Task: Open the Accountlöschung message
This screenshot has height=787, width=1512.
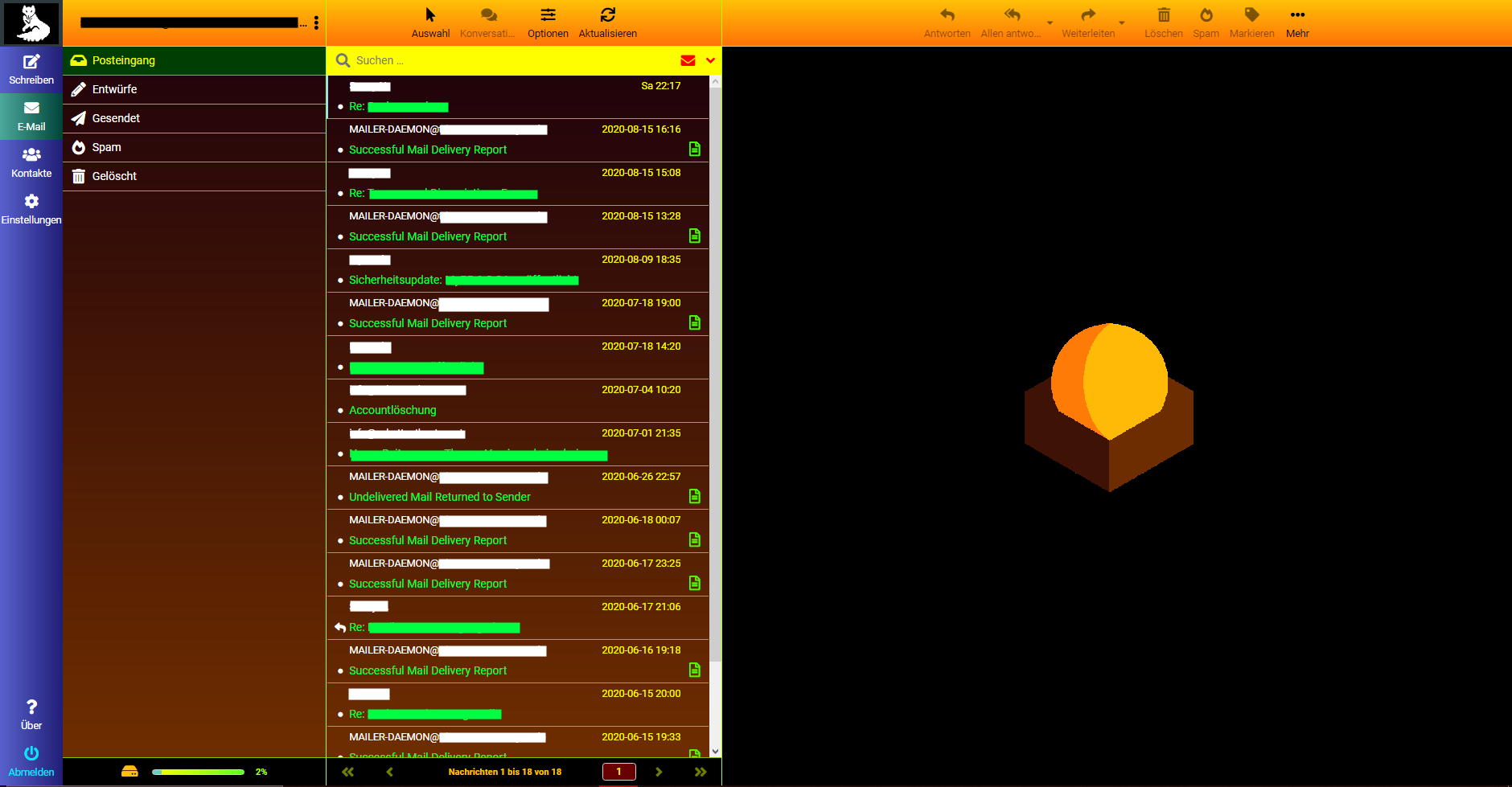Action: tap(392, 410)
